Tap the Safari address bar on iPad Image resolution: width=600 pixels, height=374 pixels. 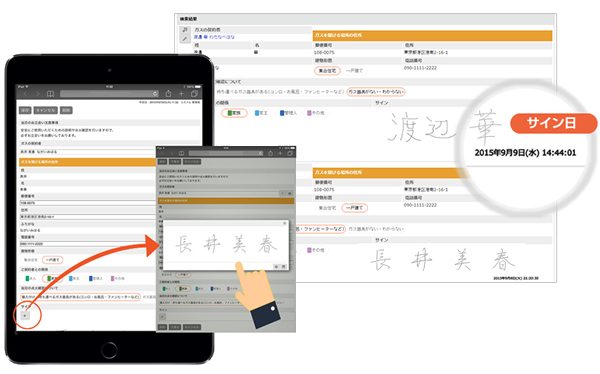pyautogui.click(x=109, y=94)
